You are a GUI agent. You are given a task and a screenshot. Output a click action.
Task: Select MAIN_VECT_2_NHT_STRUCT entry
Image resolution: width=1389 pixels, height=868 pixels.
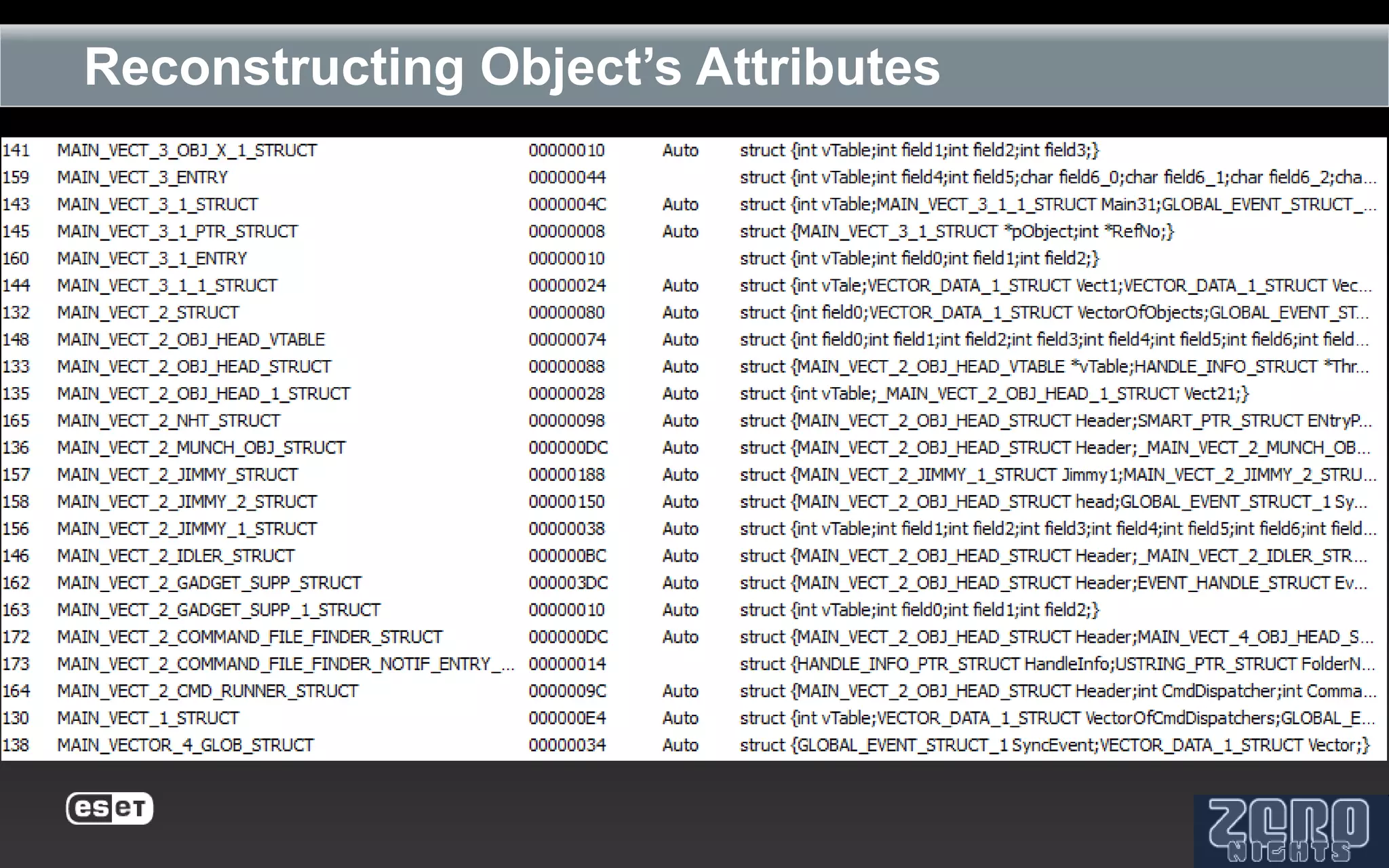tap(693, 420)
